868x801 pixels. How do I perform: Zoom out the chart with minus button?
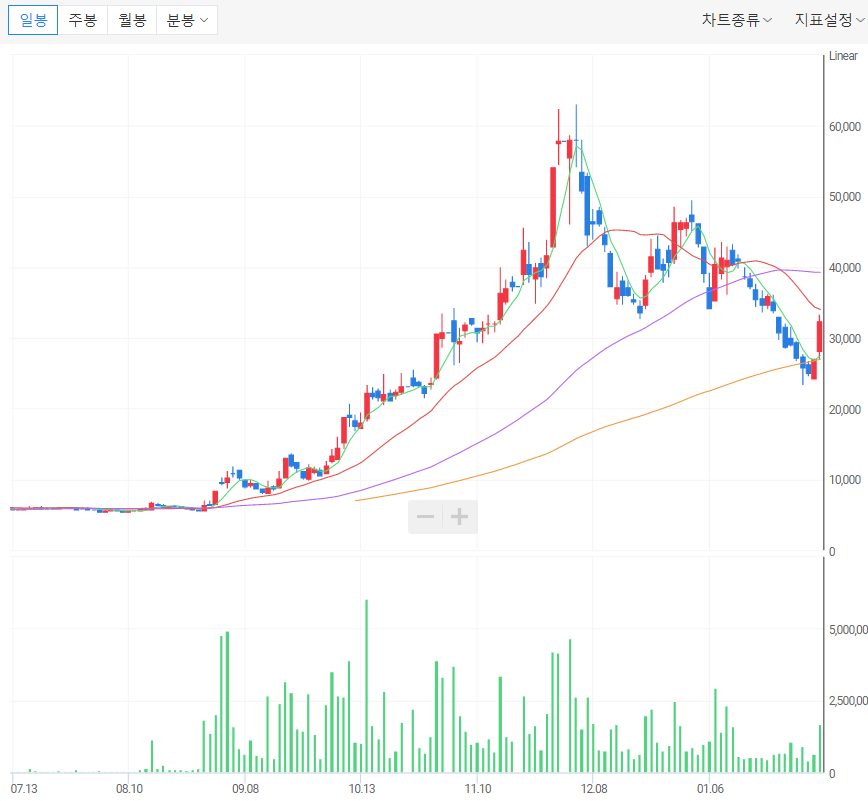425,517
